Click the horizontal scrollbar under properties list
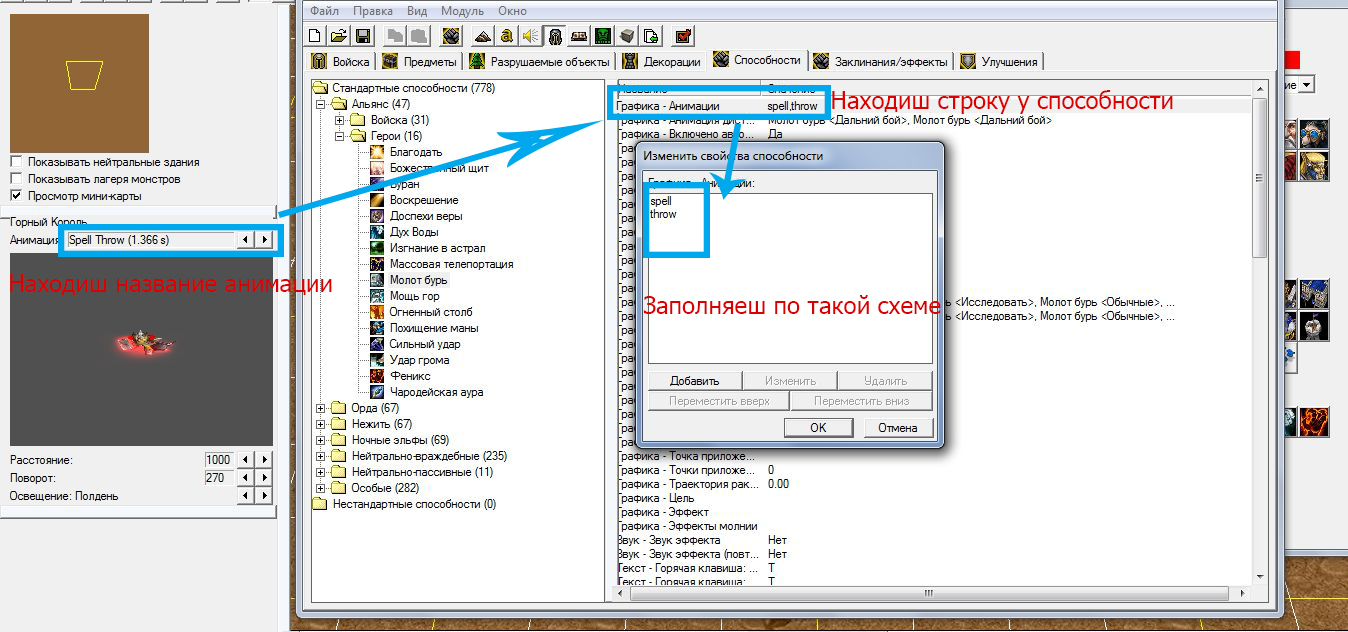Screen dimensions: 1348x632 927,594
